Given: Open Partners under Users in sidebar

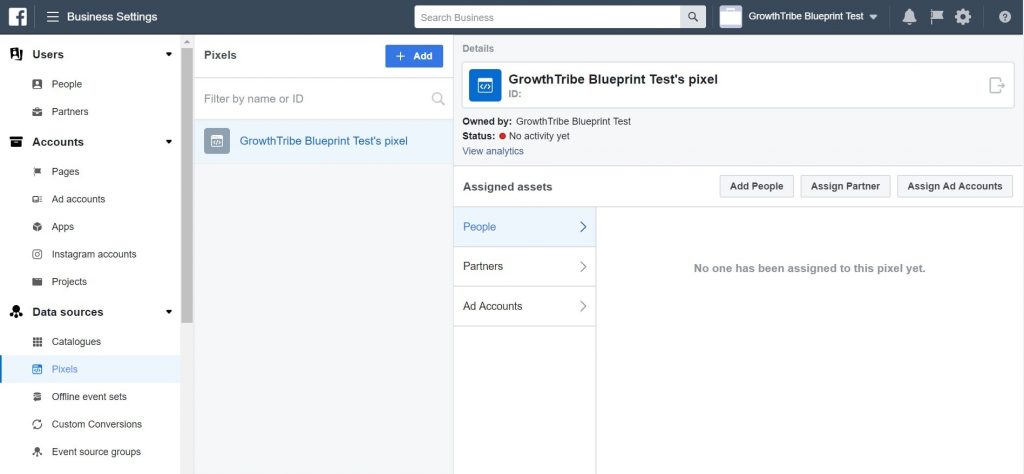Looking at the screenshot, I should click(x=70, y=112).
